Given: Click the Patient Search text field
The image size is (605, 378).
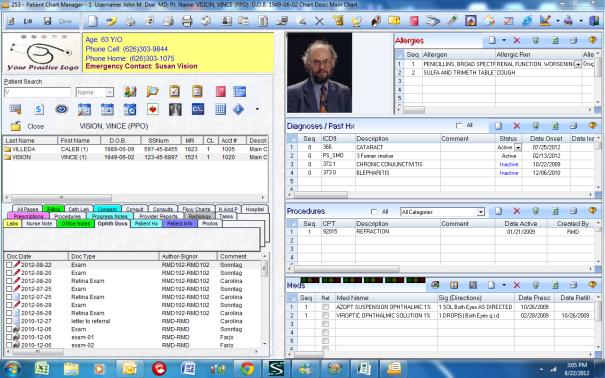Looking at the screenshot, I should pos(38,93).
